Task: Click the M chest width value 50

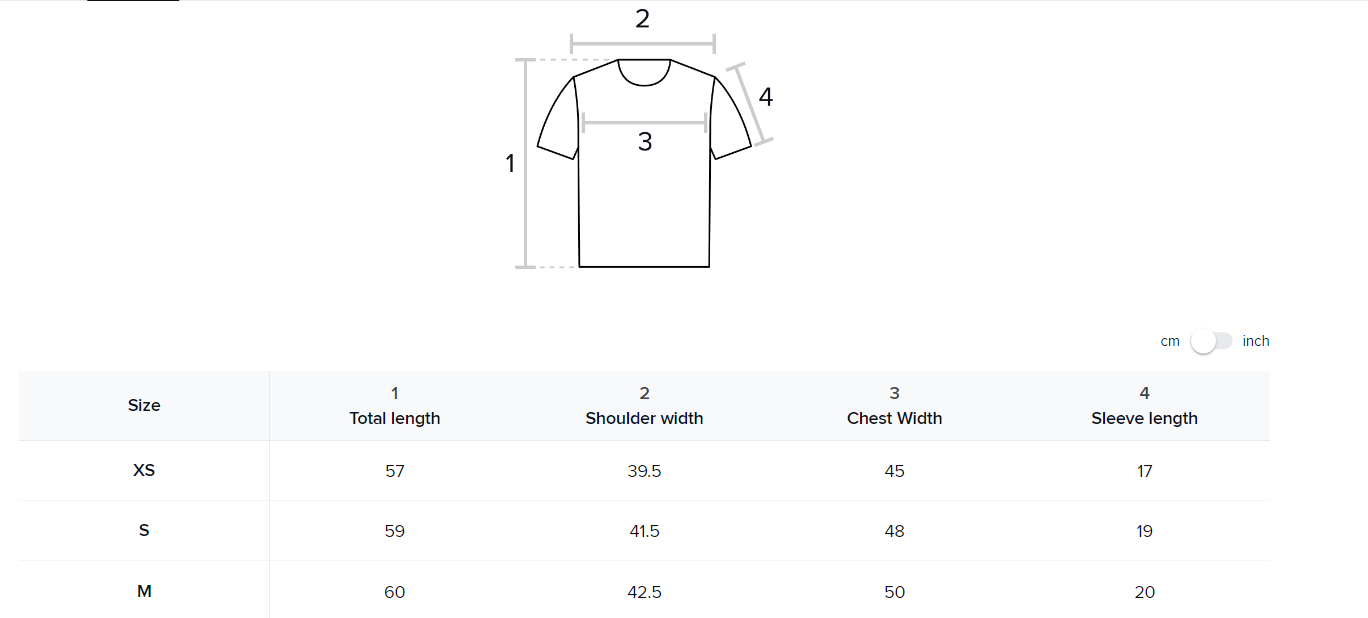Action: pyautogui.click(x=894, y=592)
